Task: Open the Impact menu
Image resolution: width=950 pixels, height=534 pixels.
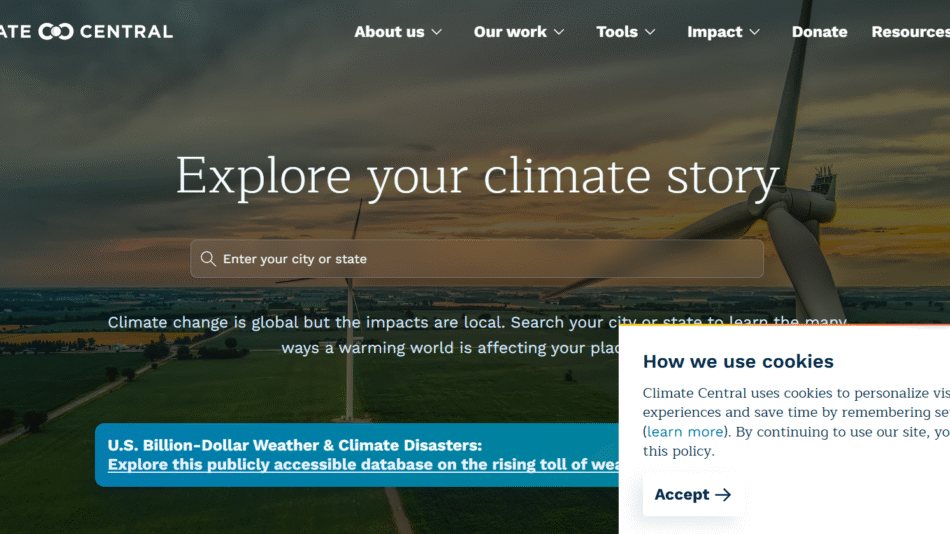Action: click(723, 32)
